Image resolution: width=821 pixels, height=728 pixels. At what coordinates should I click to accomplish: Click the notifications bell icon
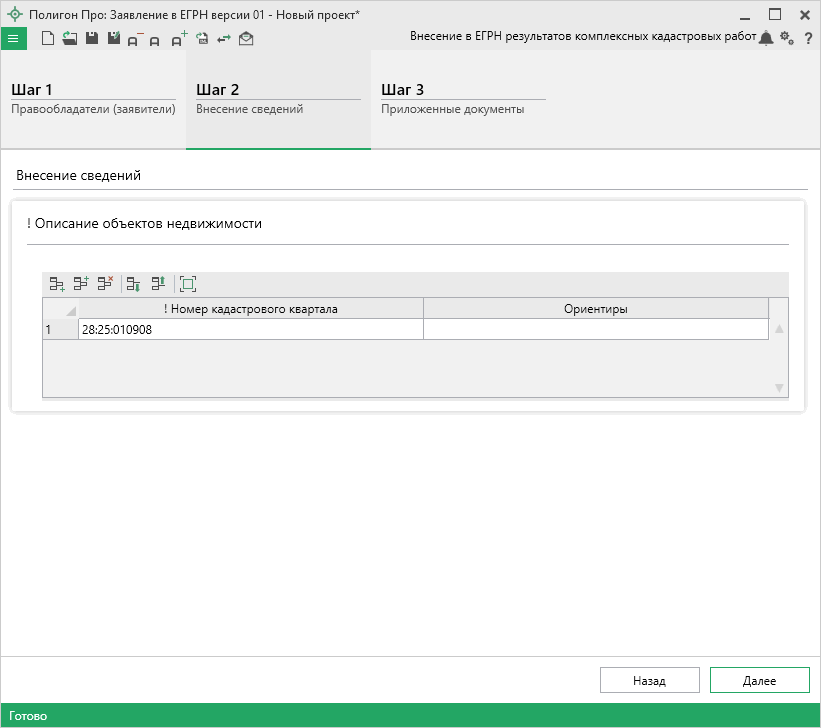tap(766, 38)
